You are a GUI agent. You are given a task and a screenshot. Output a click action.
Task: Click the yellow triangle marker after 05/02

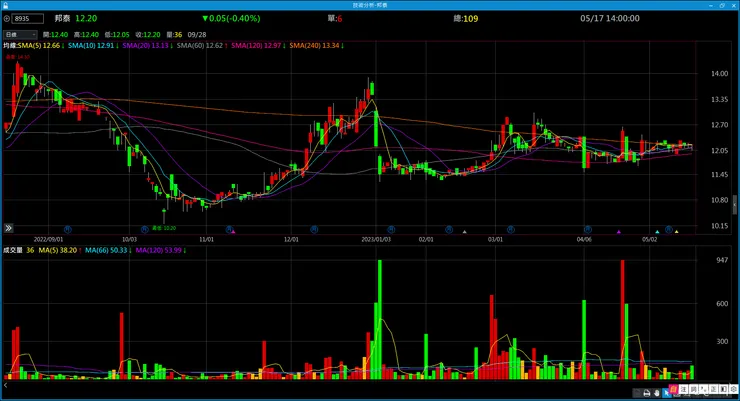pyautogui.click(x=676, y=232)
